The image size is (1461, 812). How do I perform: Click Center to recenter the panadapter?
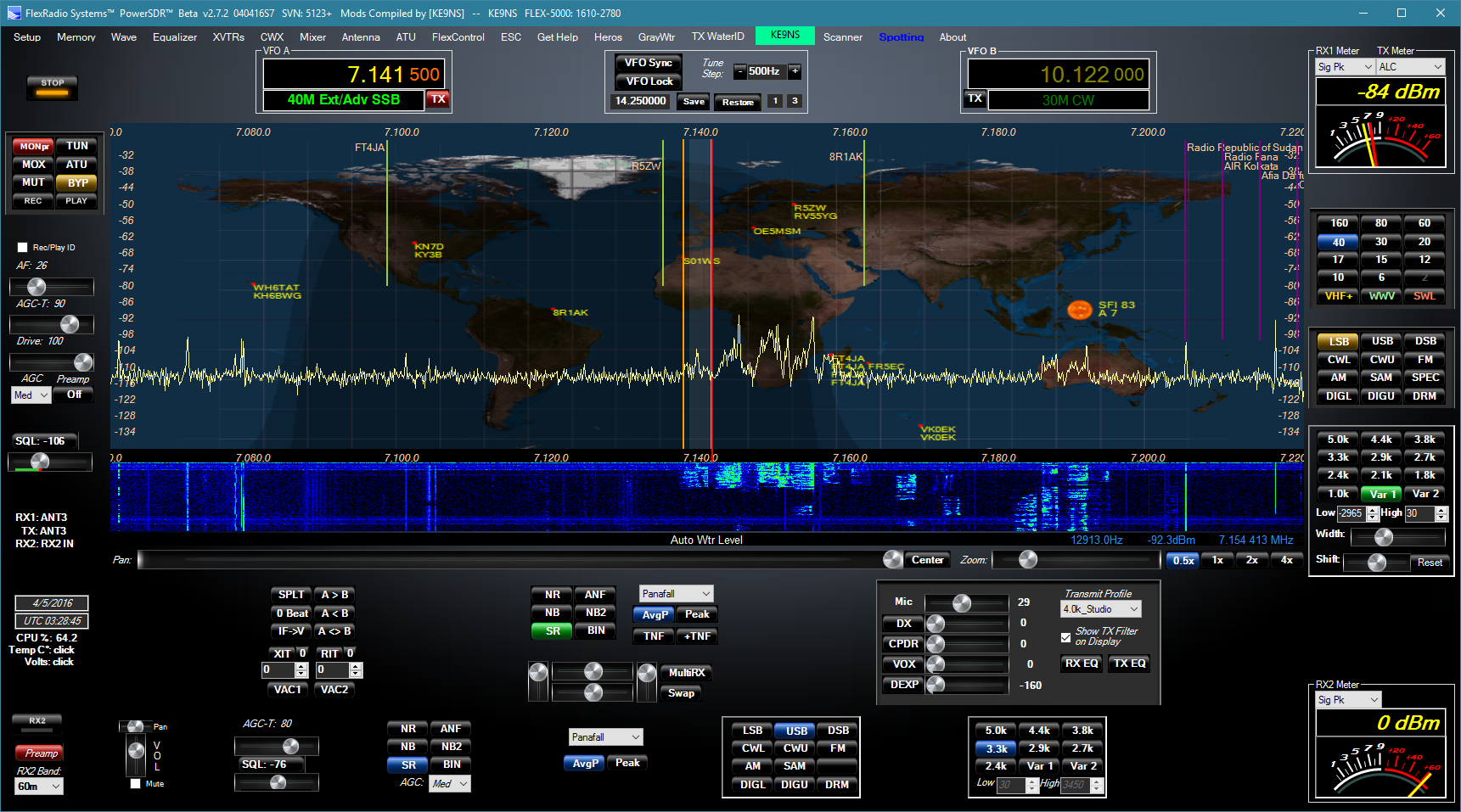(x=927, y=559)
